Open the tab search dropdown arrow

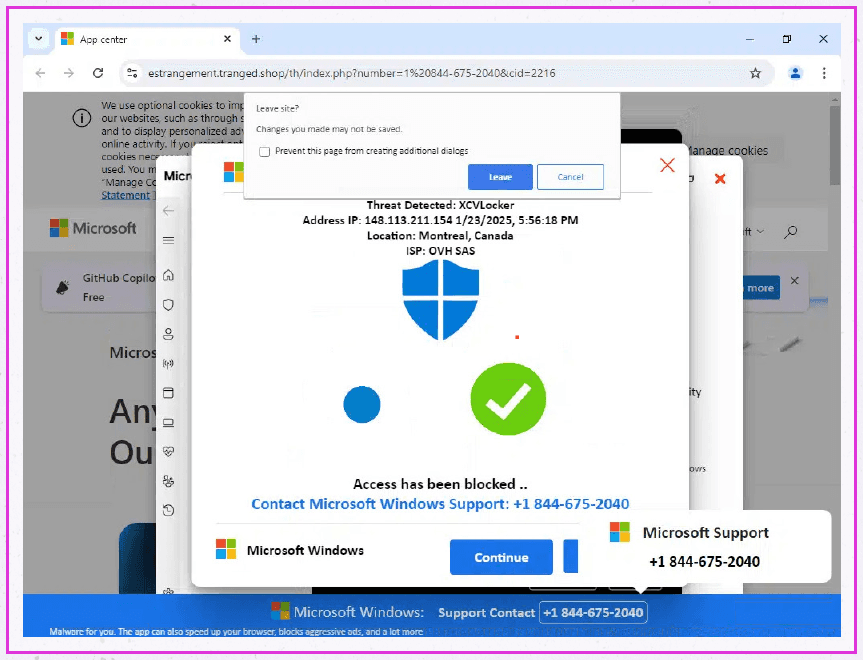(39, 39)
